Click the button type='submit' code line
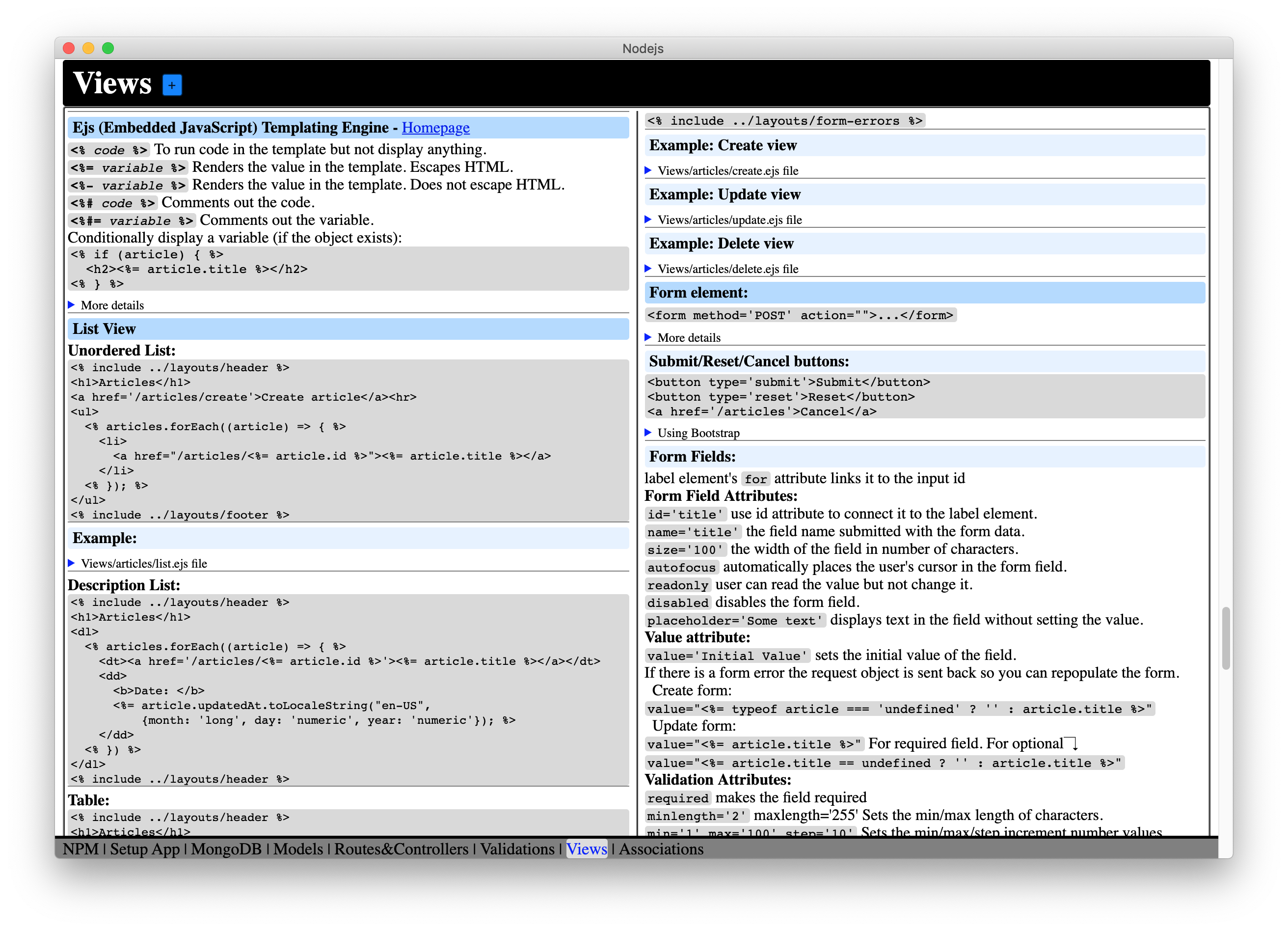The height and width of the screenshot is (931, 1288). [788, 382]
